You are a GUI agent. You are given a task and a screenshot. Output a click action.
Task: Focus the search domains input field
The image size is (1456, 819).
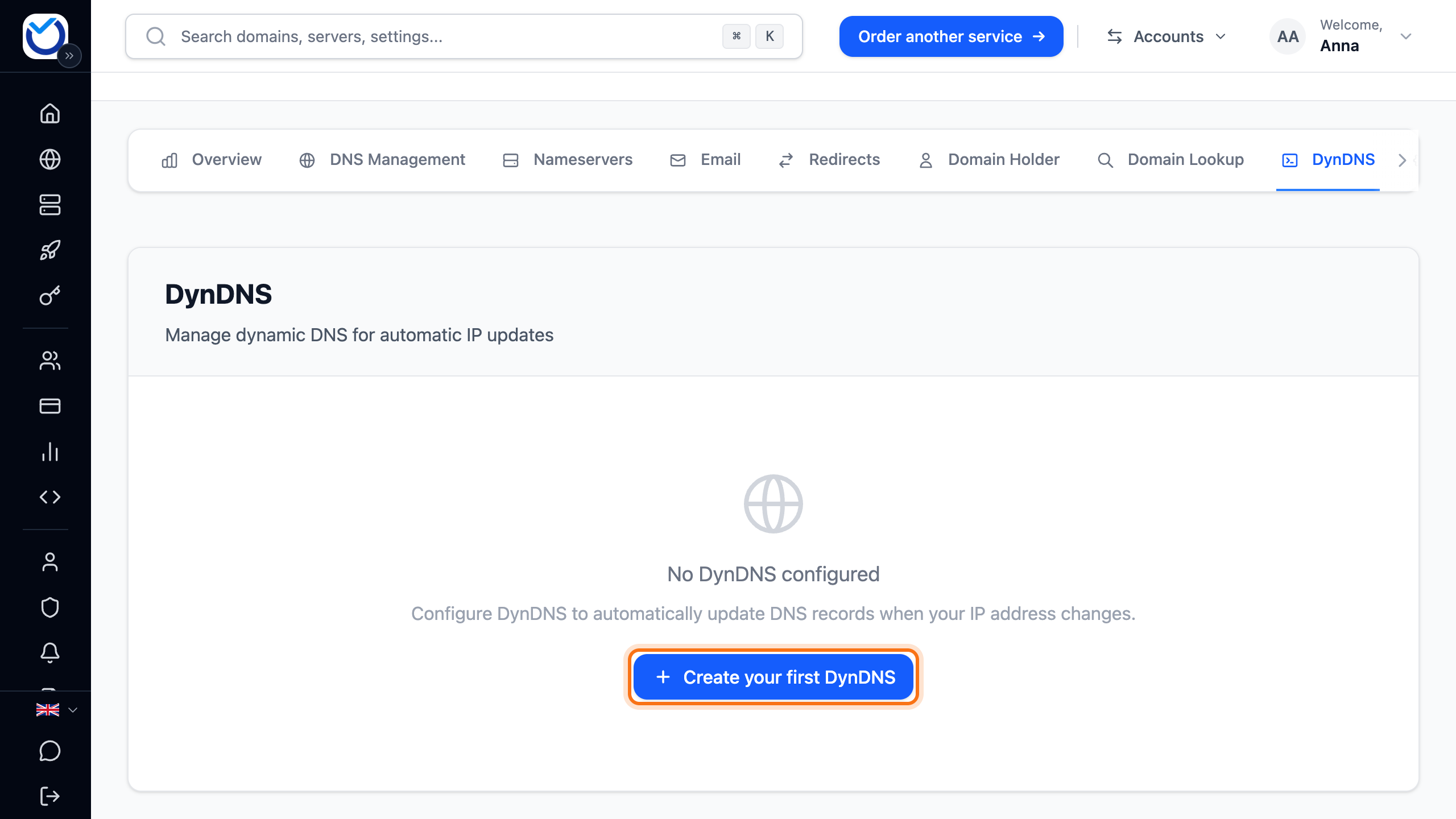464,36
